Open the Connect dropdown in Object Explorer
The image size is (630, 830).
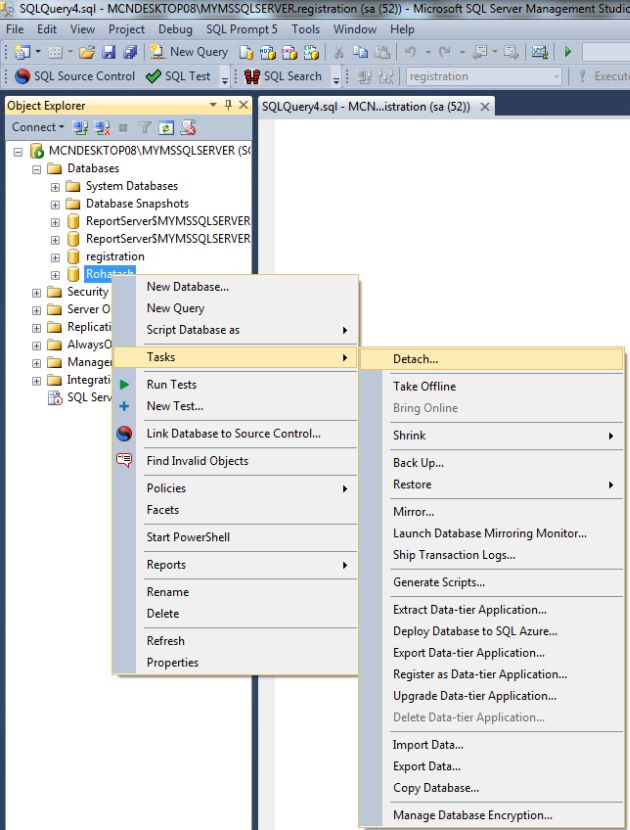coord(38,127)
